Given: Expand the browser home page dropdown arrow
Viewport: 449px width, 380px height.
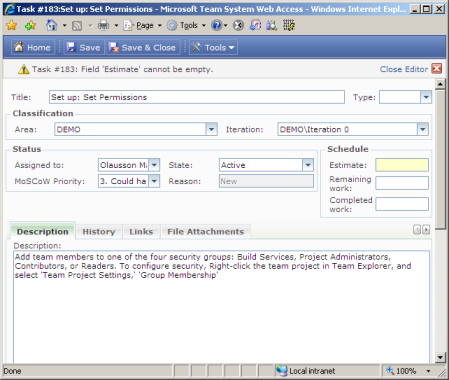Looking at the screenshot, I should (x=65, y=25).
